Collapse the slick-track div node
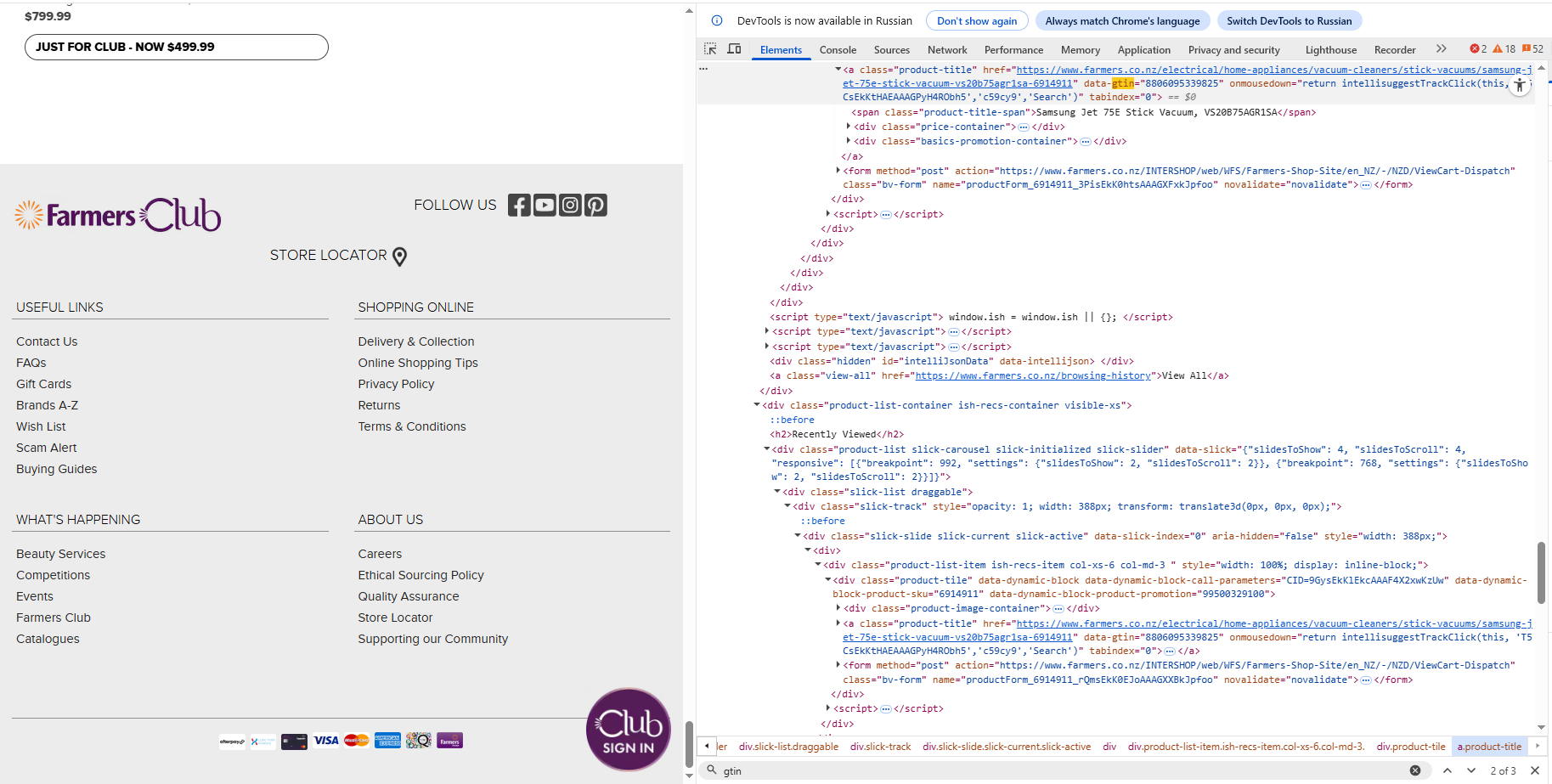Viewport: 1552px width, 784px height. pyautogui.click(x=787, y=506)
